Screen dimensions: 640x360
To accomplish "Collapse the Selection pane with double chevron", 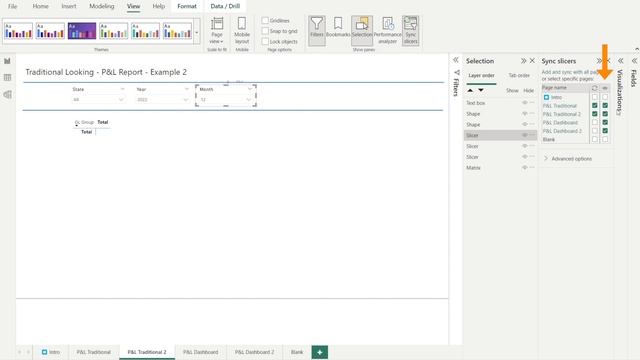I will point(523,61).
